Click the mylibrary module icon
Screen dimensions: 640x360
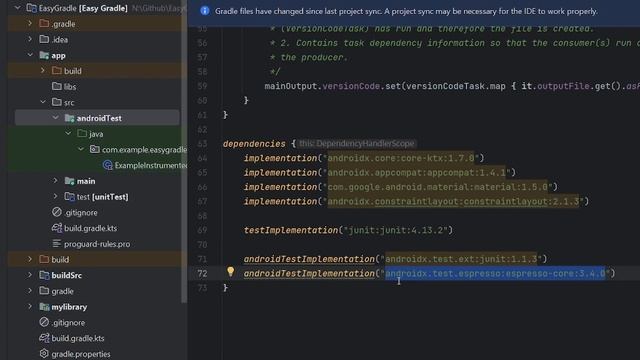tap(44, 307)
